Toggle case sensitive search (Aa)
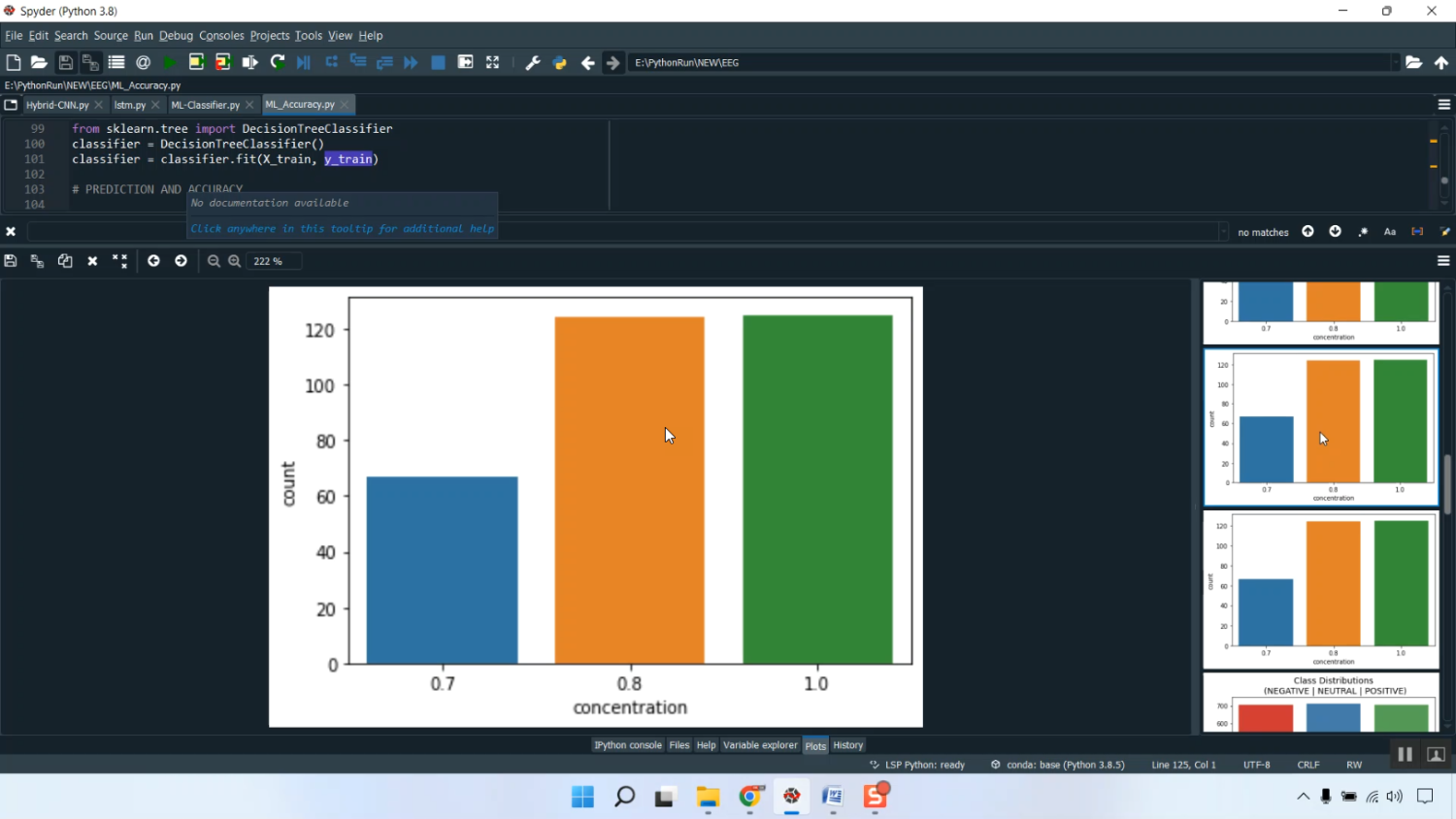1456x819 pixels. point(1389,232)
